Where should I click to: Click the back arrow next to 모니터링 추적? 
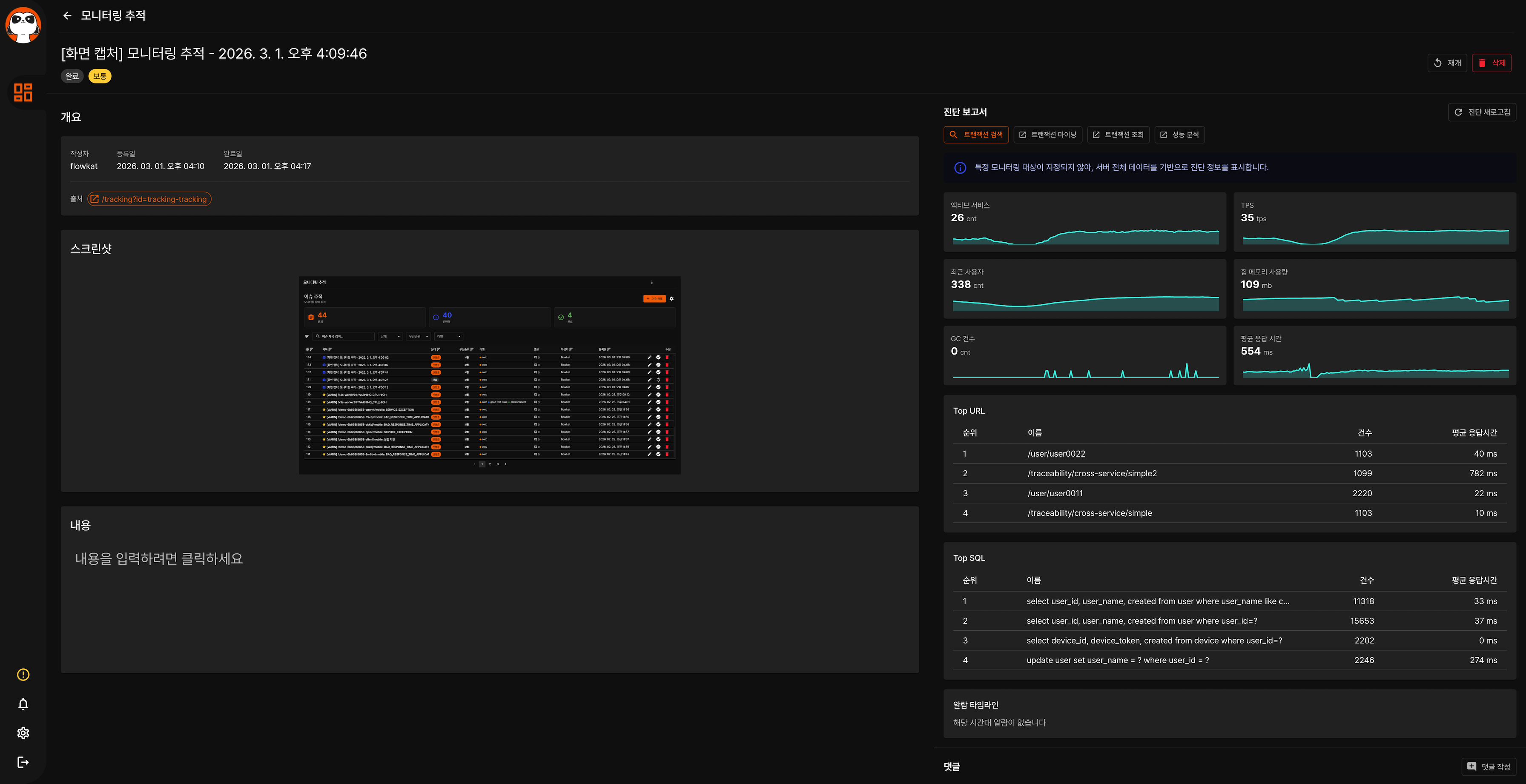point(67,16)
